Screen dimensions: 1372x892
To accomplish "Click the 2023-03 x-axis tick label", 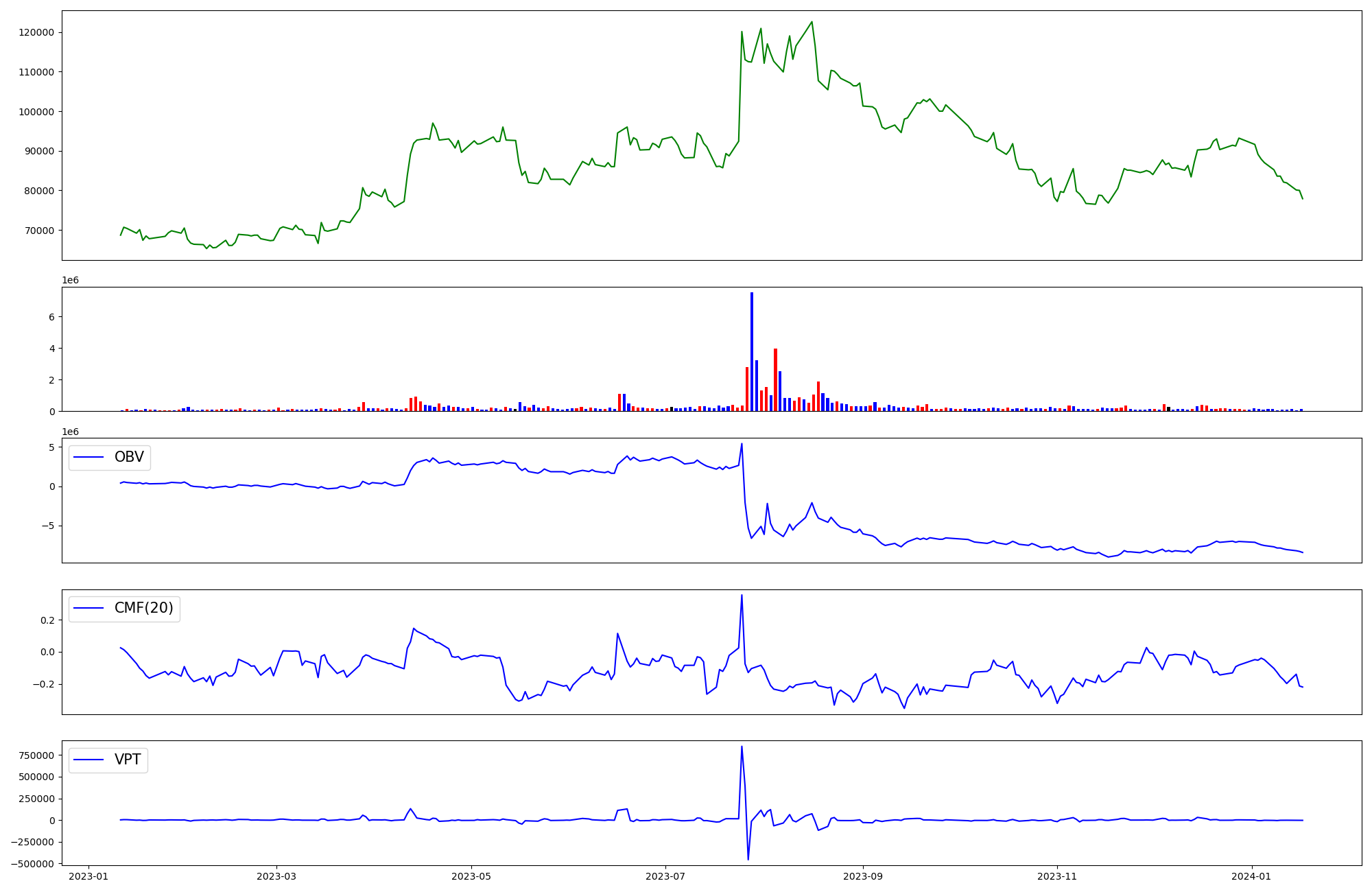I will click(276, 876).
